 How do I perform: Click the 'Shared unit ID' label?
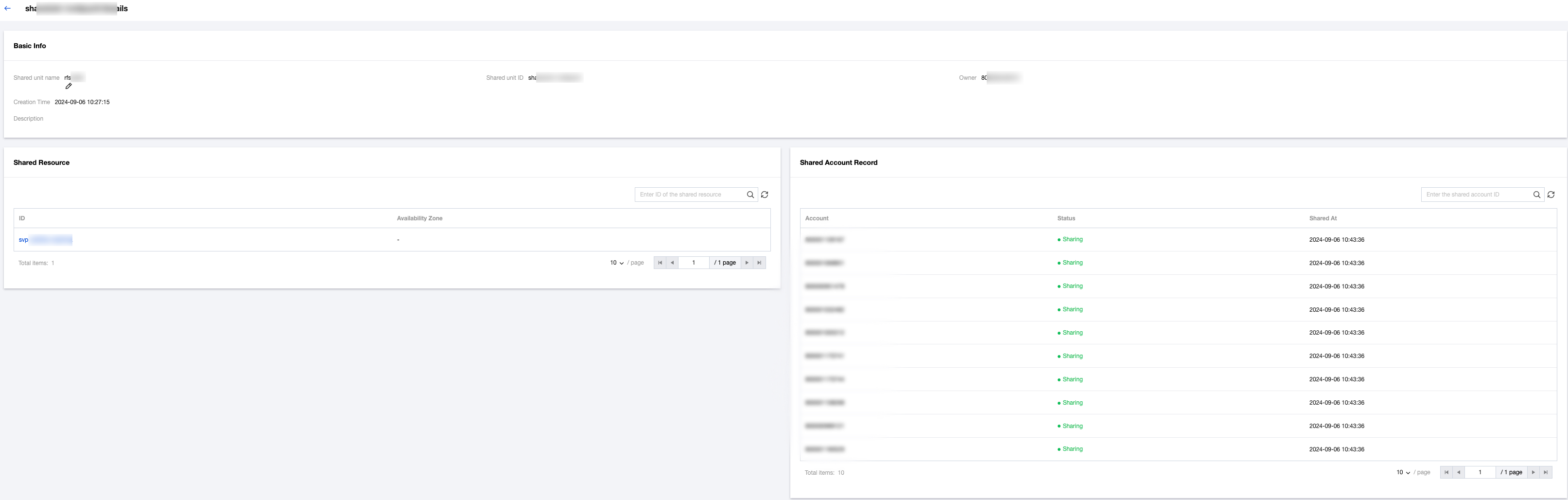(x=505, y=78)
